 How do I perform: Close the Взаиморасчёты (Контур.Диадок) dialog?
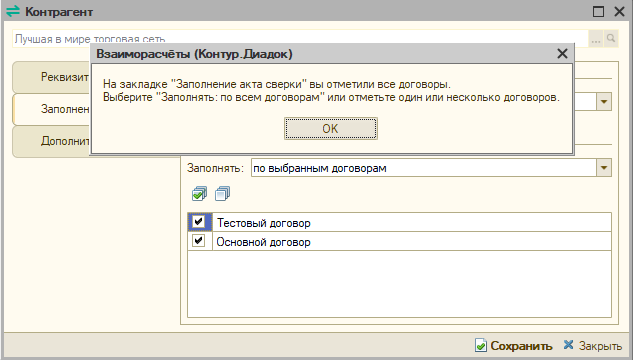[562, 54]
